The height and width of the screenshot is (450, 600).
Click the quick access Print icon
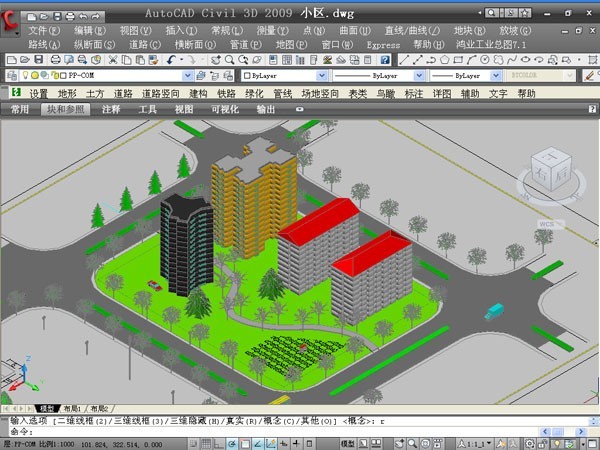coord(70,16)
